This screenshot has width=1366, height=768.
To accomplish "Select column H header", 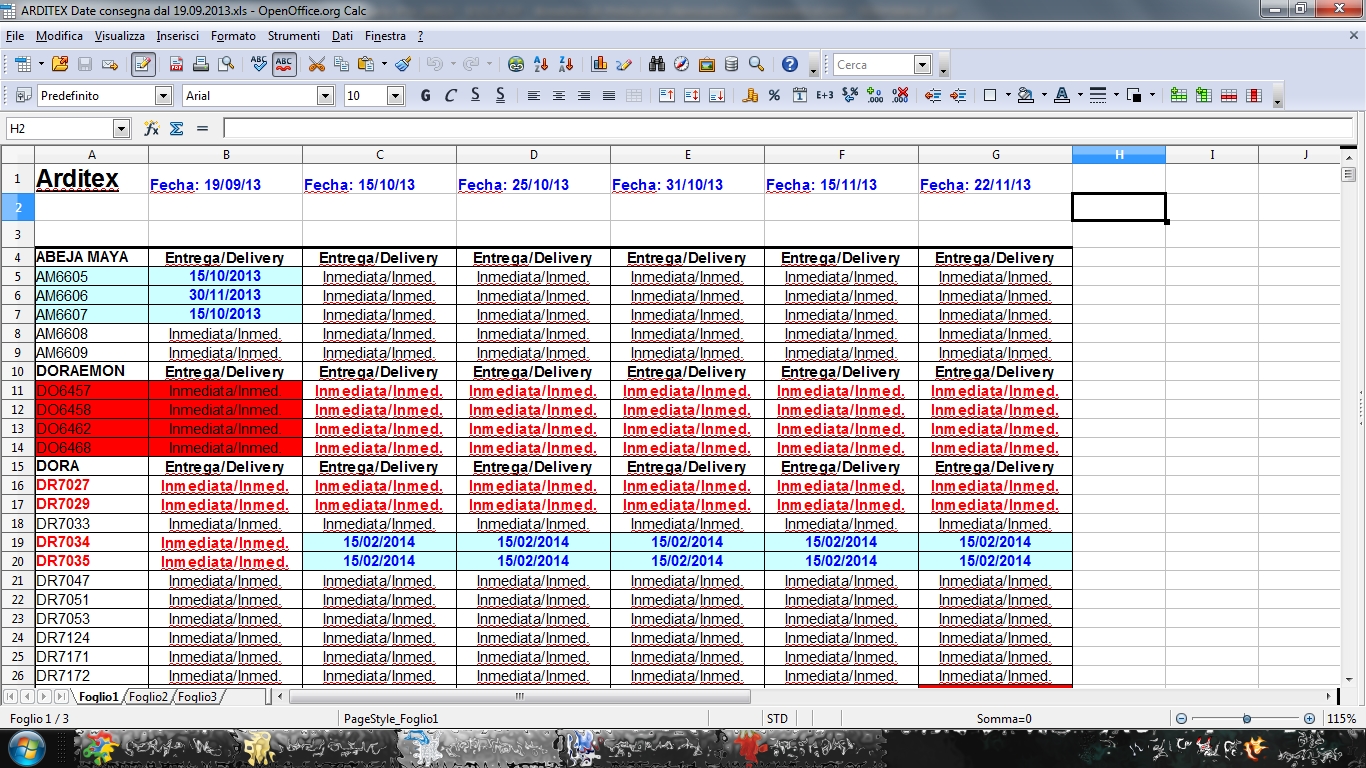I will (x=1119, y=155).
